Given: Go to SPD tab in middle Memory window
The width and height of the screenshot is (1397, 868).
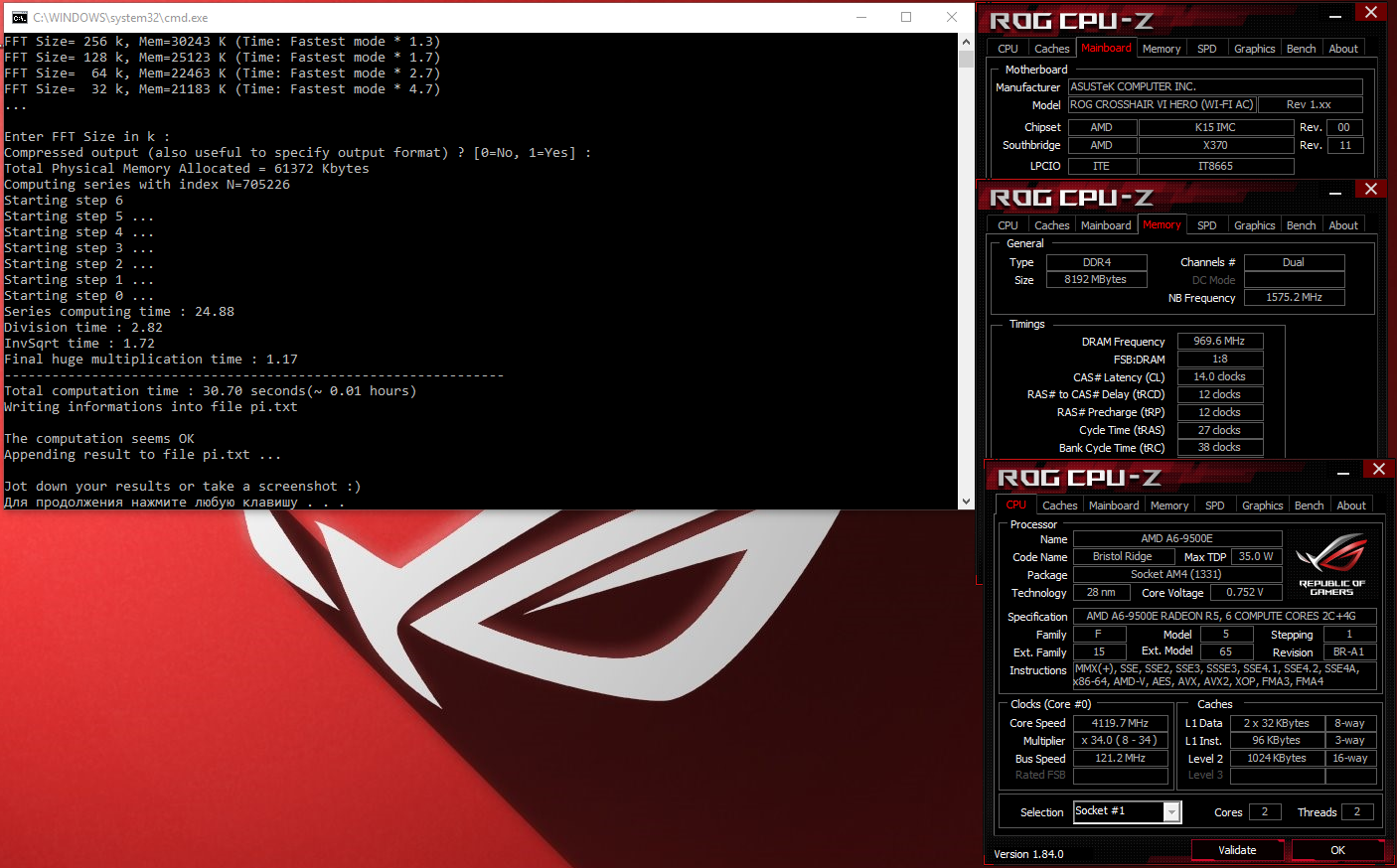Looking at the screenshot, I should (1206, 225).
